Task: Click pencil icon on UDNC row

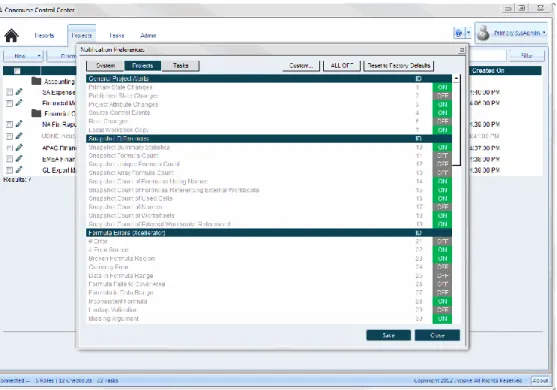Action: click(19, 136)
